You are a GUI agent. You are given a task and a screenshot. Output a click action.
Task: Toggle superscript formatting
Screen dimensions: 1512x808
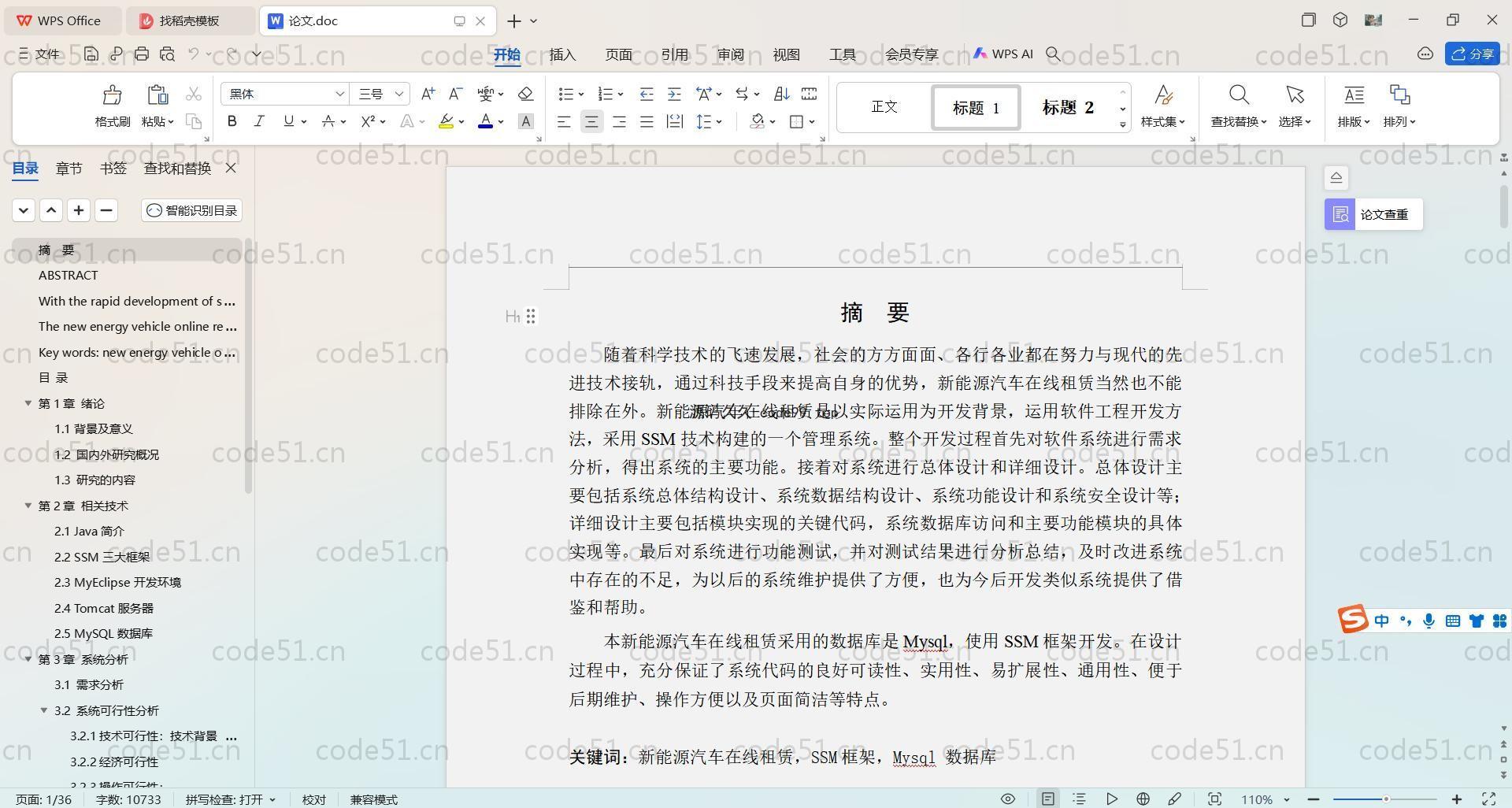pyautogui.click(x=368, y=121)
